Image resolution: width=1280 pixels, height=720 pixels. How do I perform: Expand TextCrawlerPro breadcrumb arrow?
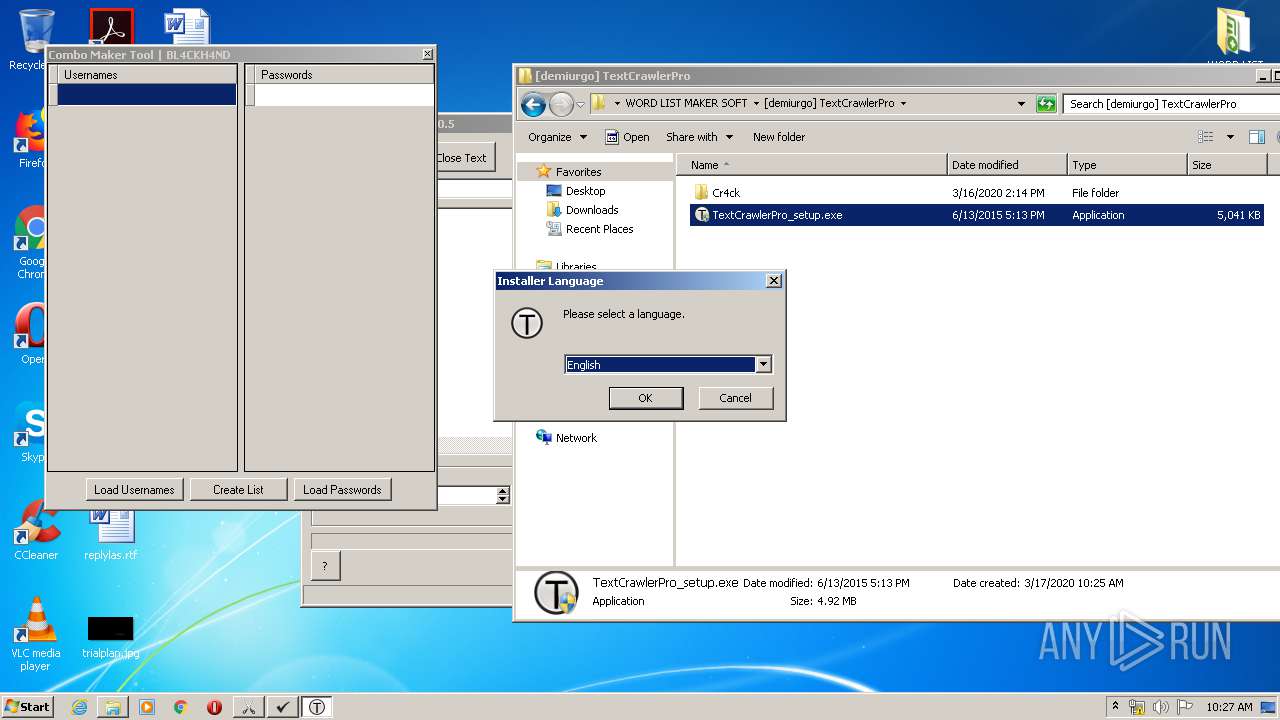(x=903, y=103)
